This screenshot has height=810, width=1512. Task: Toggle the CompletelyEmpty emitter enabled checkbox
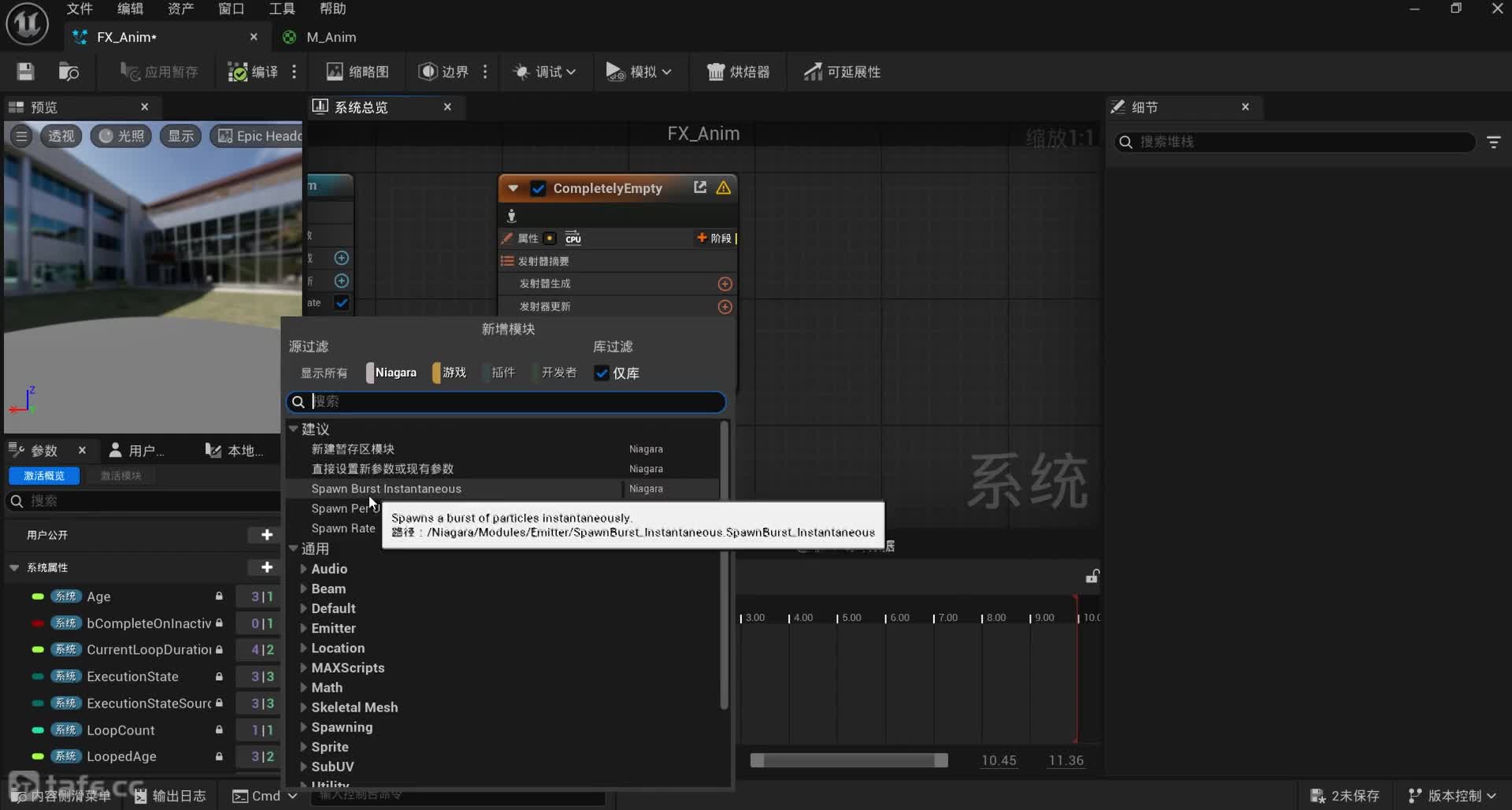(539, 188)
